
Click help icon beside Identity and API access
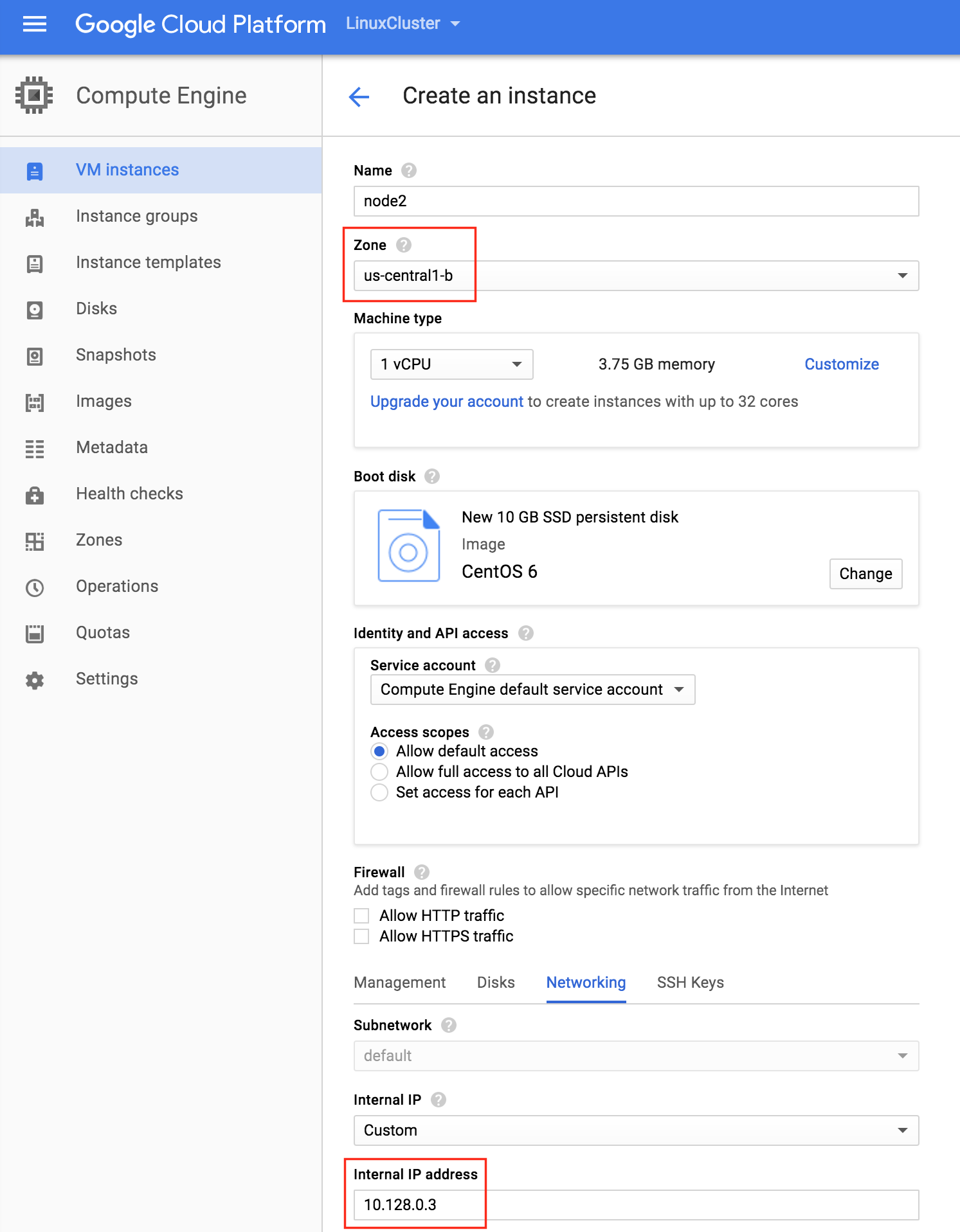tap(526, 633)
